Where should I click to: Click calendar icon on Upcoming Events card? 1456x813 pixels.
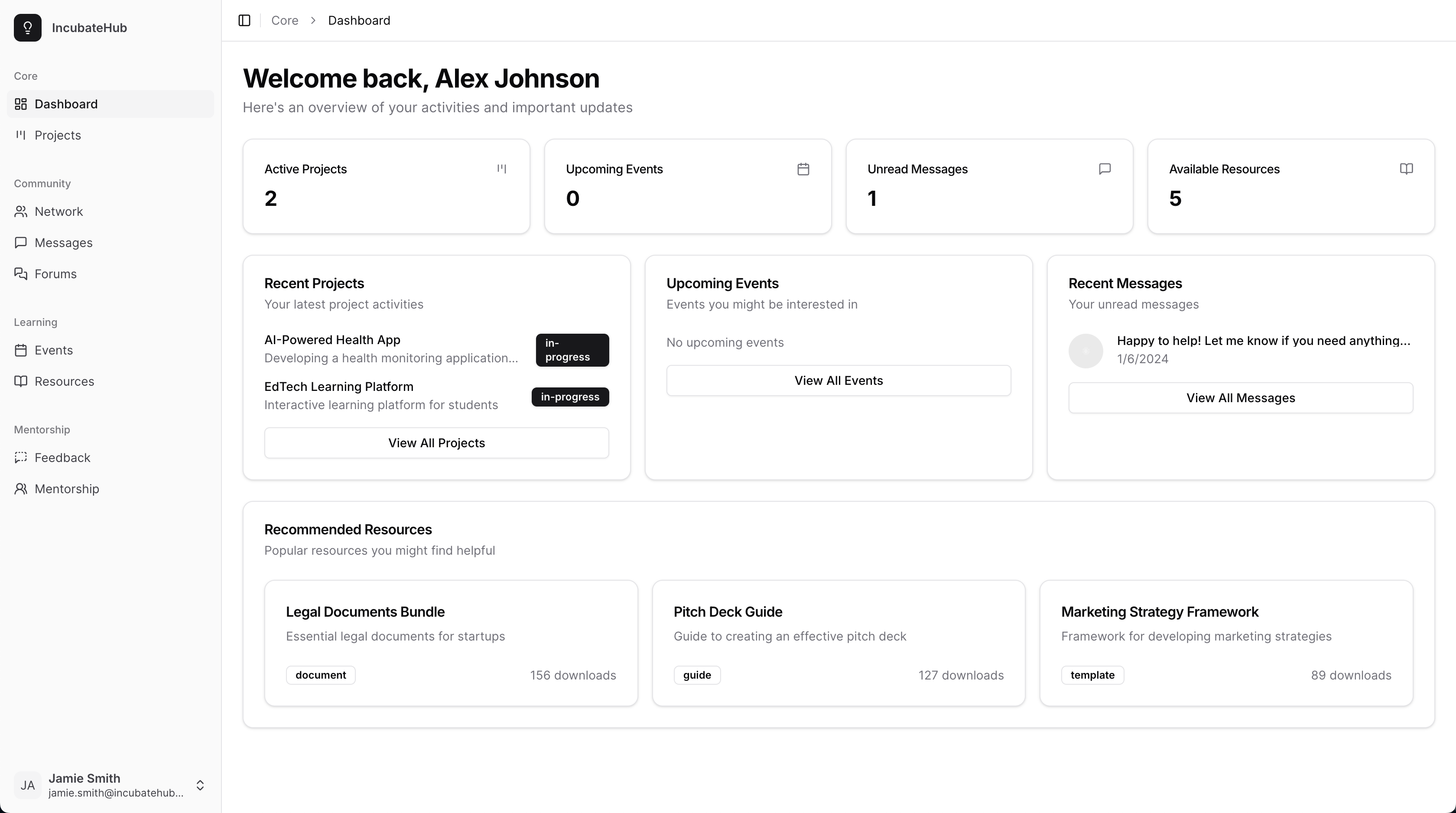803,169
